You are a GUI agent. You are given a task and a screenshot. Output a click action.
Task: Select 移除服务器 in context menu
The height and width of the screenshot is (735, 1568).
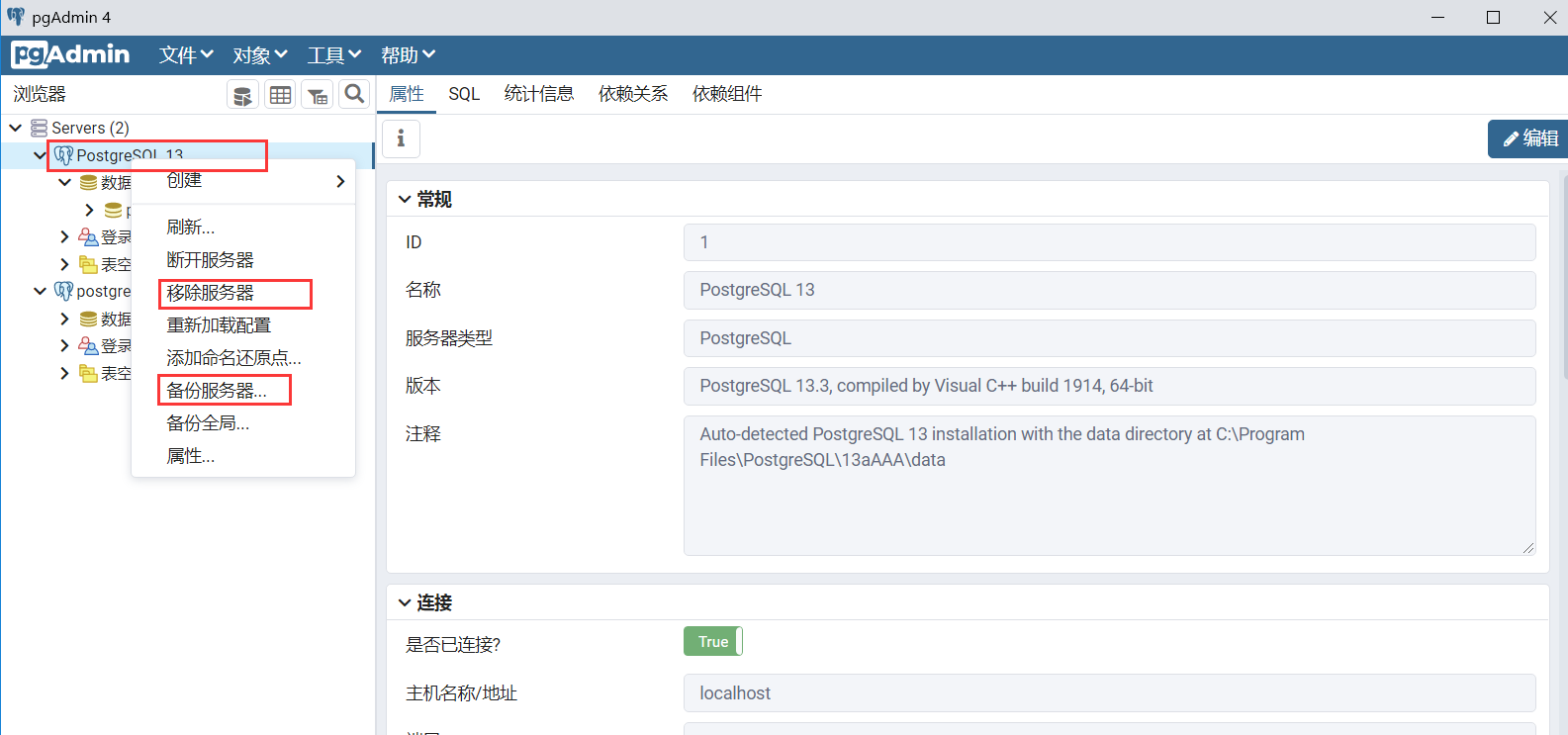coord(243,293)
